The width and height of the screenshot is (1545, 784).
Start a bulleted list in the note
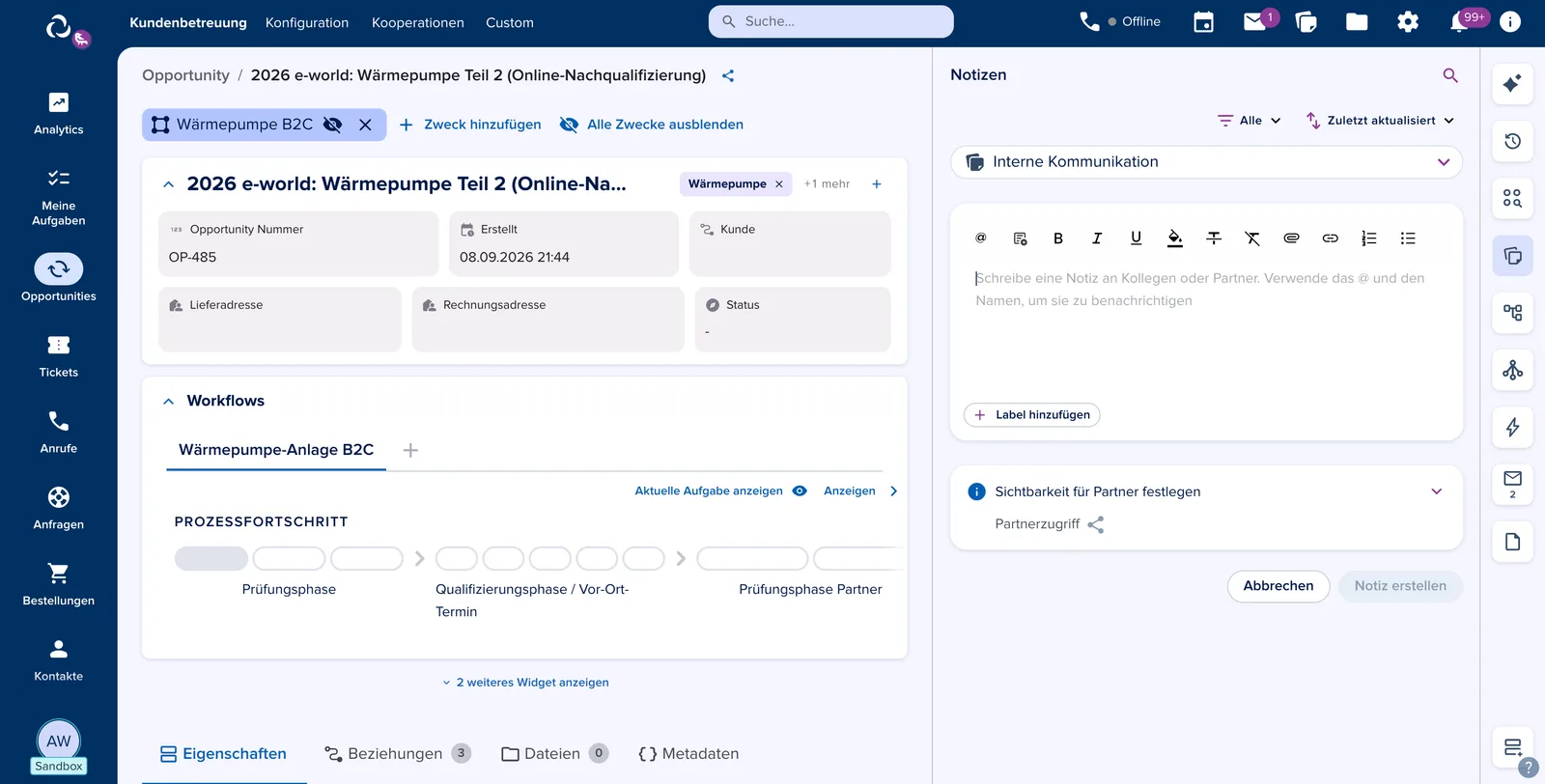[x=1408, y=238]
